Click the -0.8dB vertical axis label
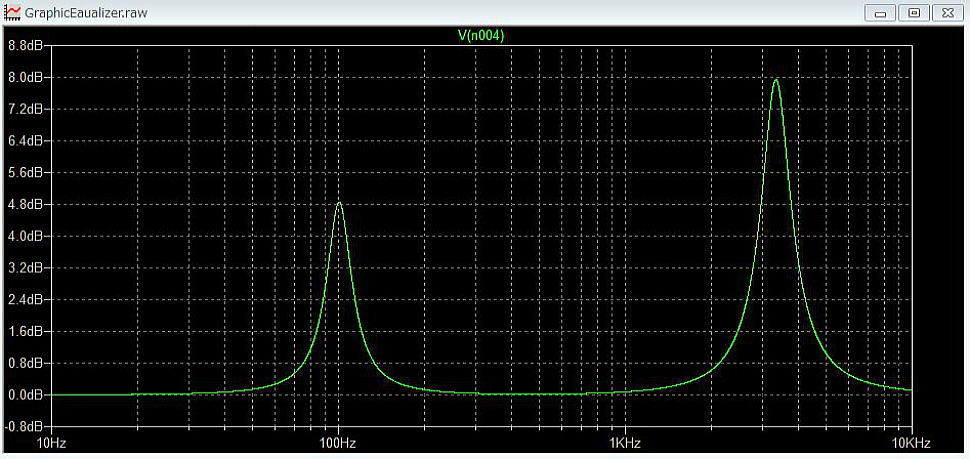970x459 pixels. pos(23,426)
